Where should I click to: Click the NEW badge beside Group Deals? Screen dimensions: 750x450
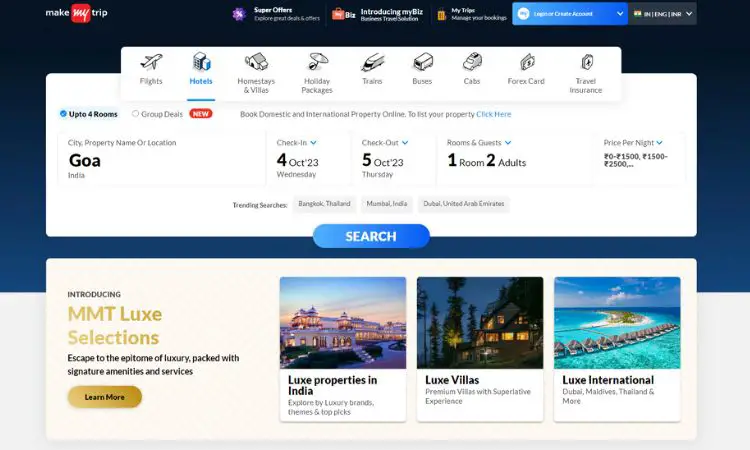pos(201,114)
